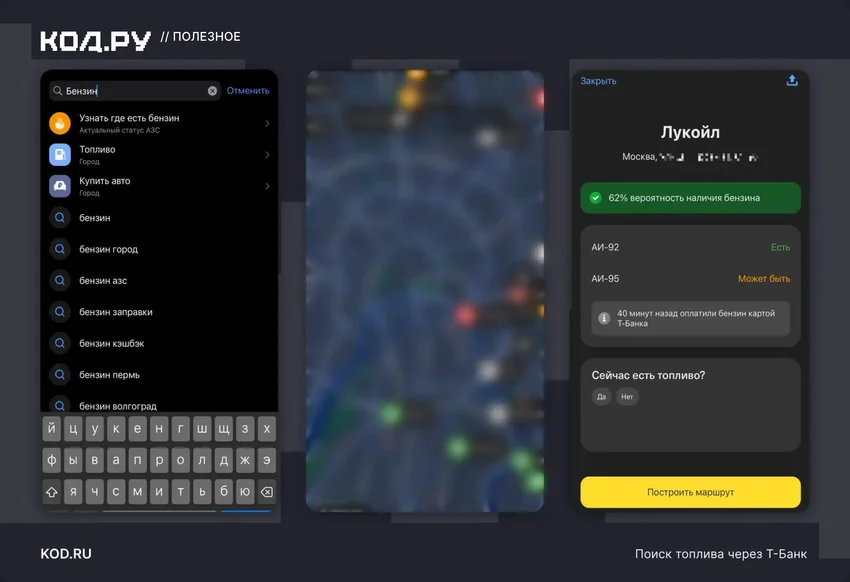Select 'бензин азс' suggestion
This screenshot has width=850, height=582.
coord(159,281)
